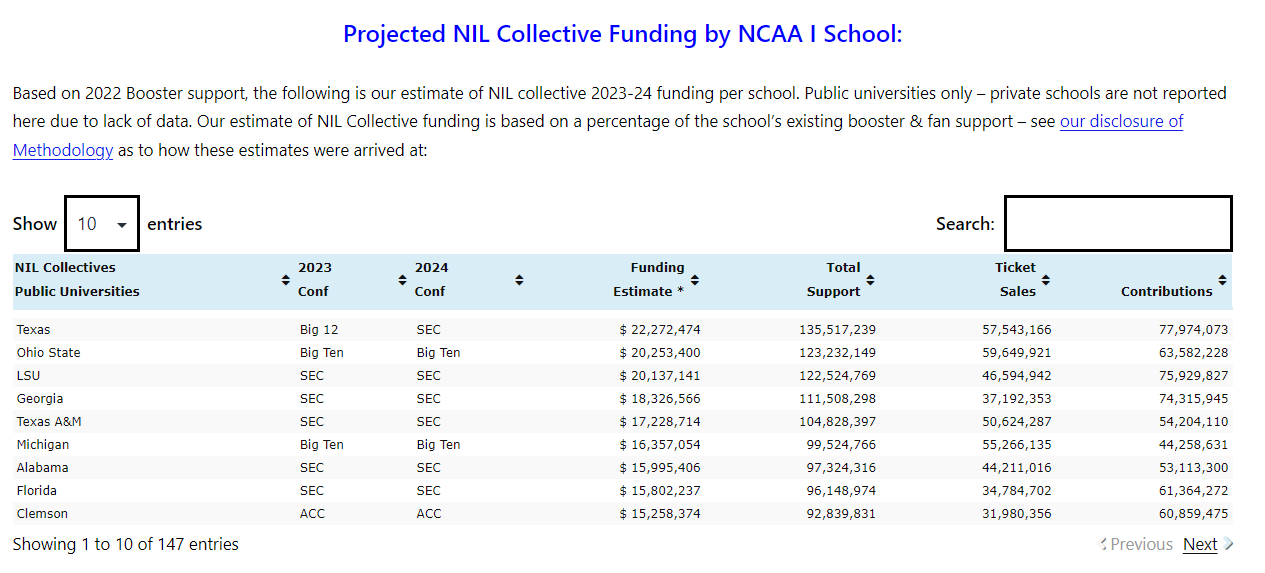1265x573 pixels.
Task: Click the Funding Estimate column header
Action: click(x=648, y=280)
